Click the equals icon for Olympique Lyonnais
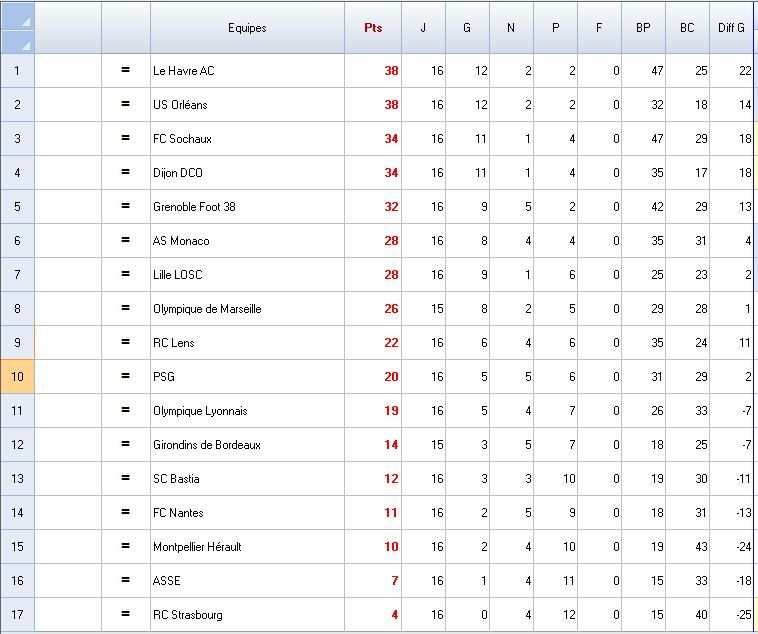 click(x=126, y=411)
